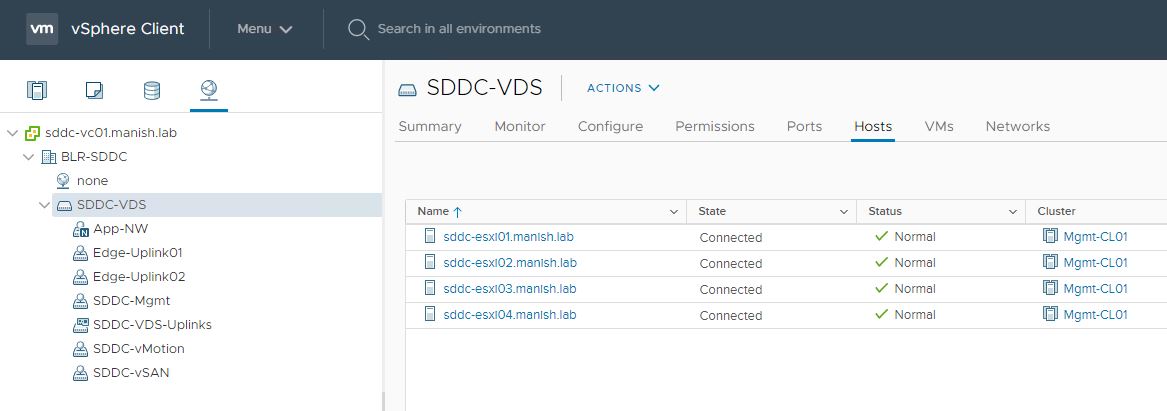
Task: Click cluster icon in the sddc-esxi04 row
Action: tap(1050, 314)
